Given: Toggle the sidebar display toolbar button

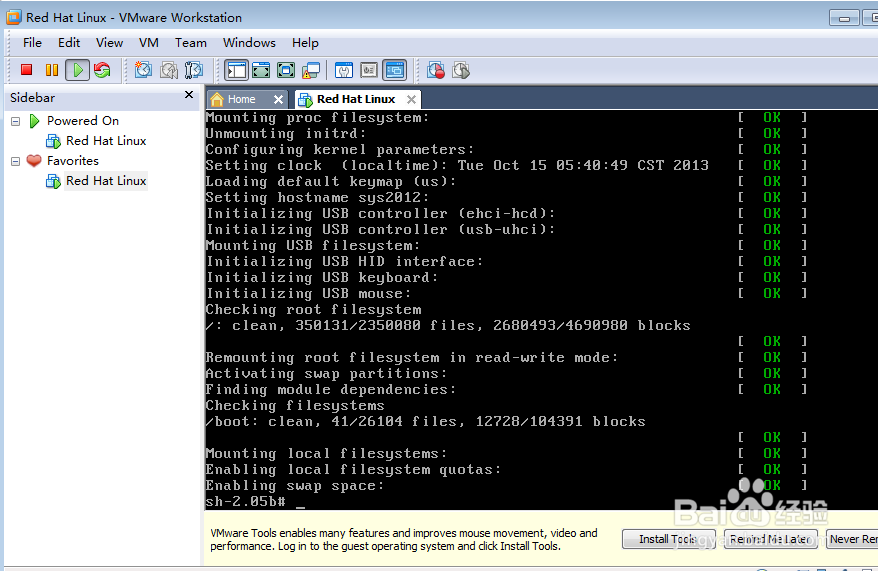Looking at the screenshot, I should tap(236, 70).
